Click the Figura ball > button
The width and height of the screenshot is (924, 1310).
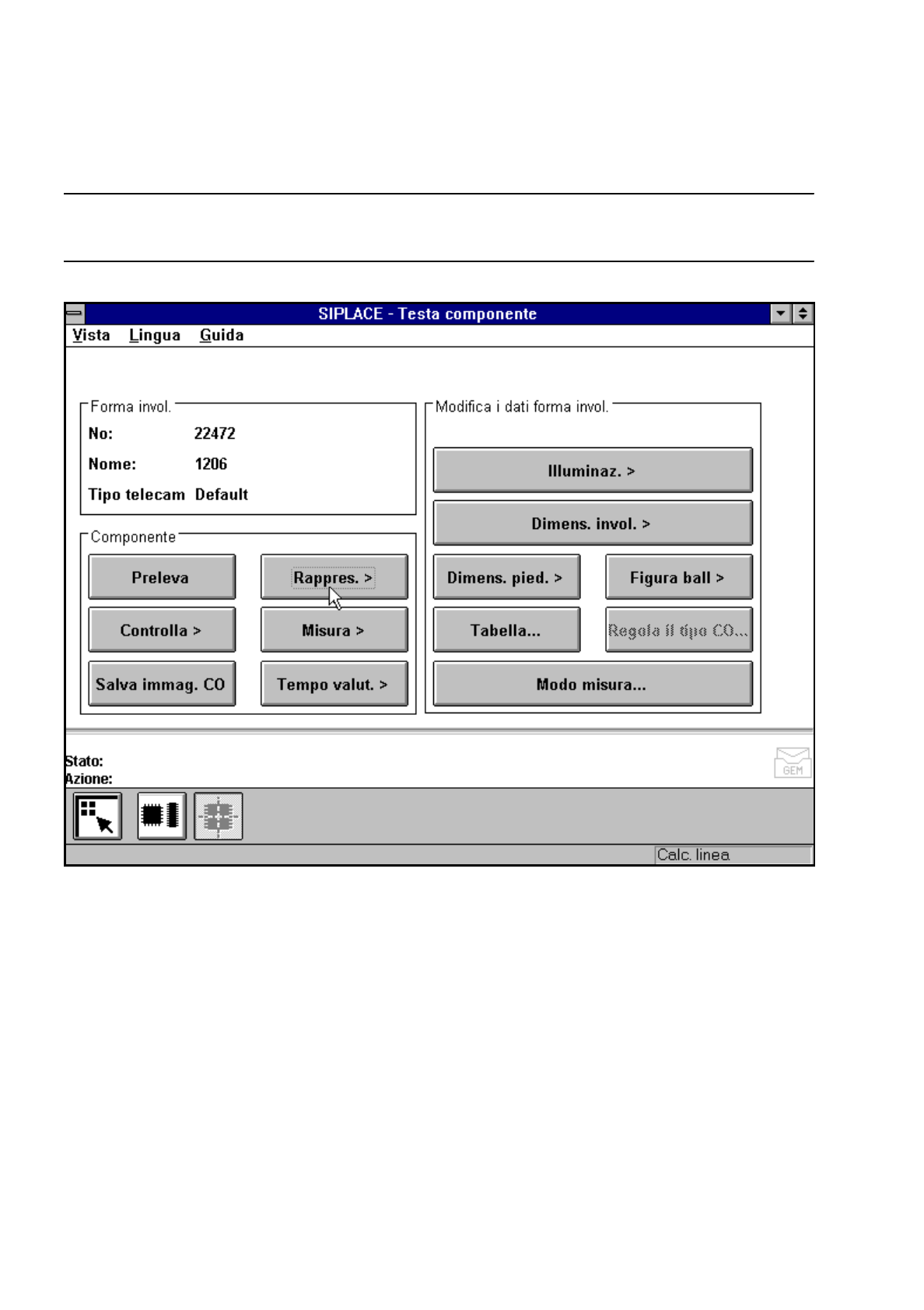point(679,577)
